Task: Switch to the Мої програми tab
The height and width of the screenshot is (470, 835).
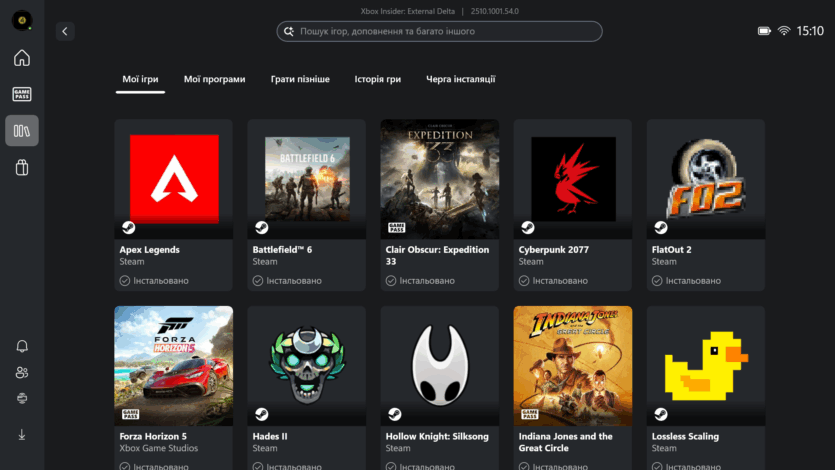Action: click(x=214, y=79)
